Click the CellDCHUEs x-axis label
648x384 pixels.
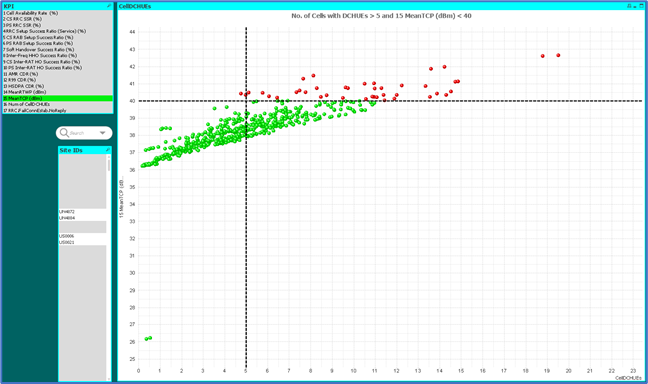(628, 378)
